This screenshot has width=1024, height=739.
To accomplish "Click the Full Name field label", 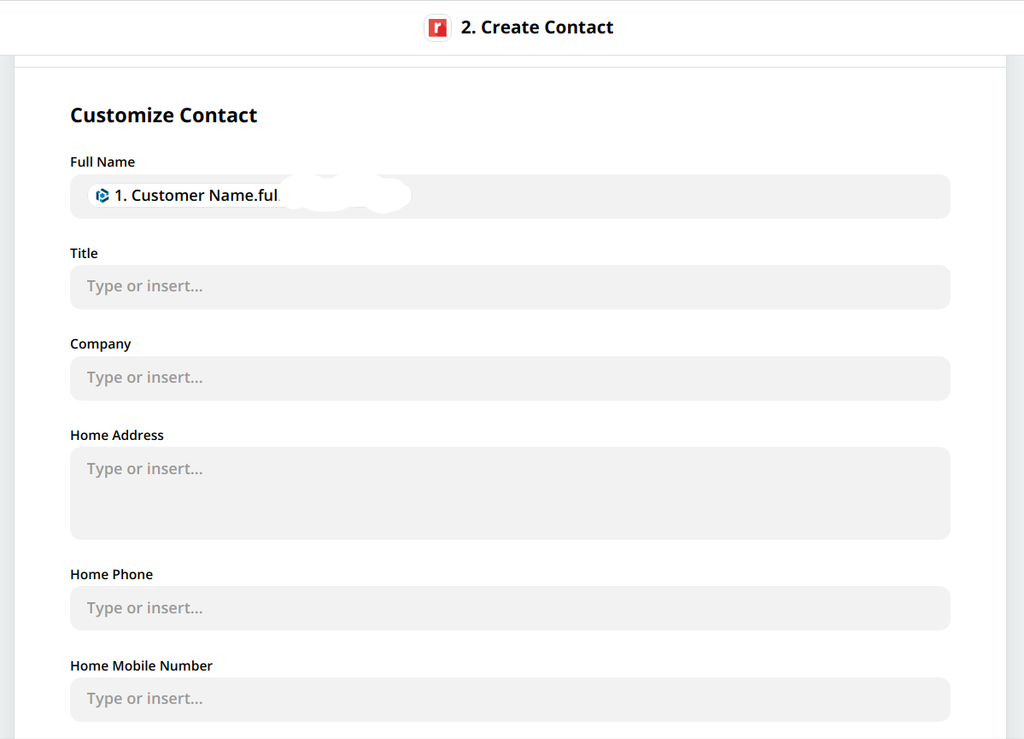I will [102, 161].
